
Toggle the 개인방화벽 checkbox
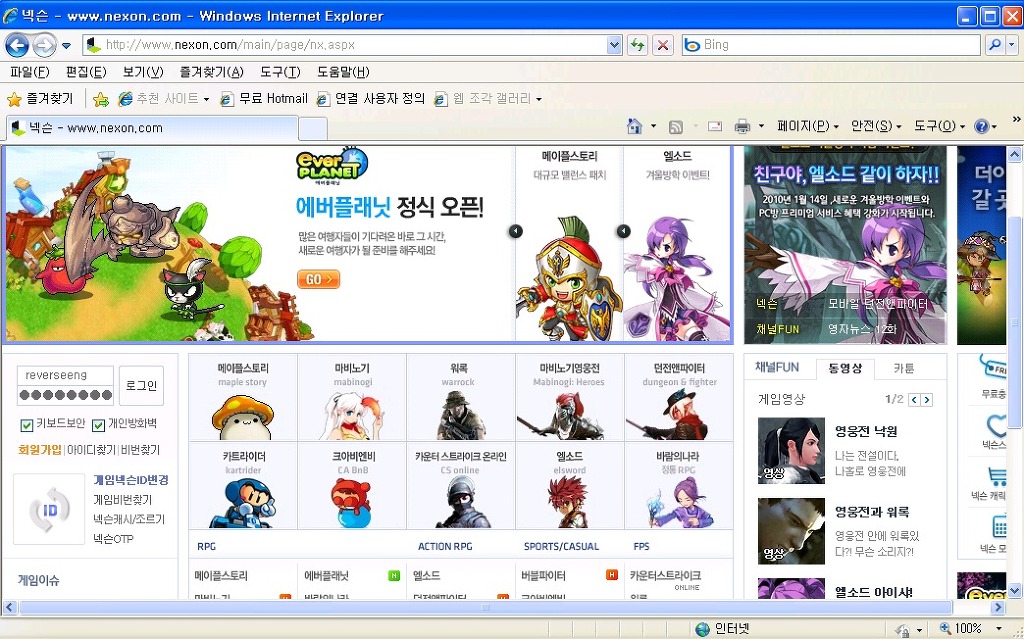point(99,425)
